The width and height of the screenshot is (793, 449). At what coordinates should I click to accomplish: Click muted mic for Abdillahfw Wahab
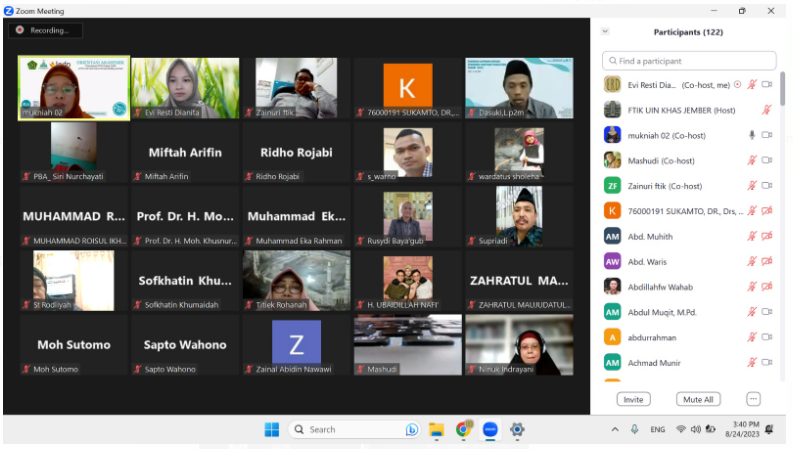[752, 287]
